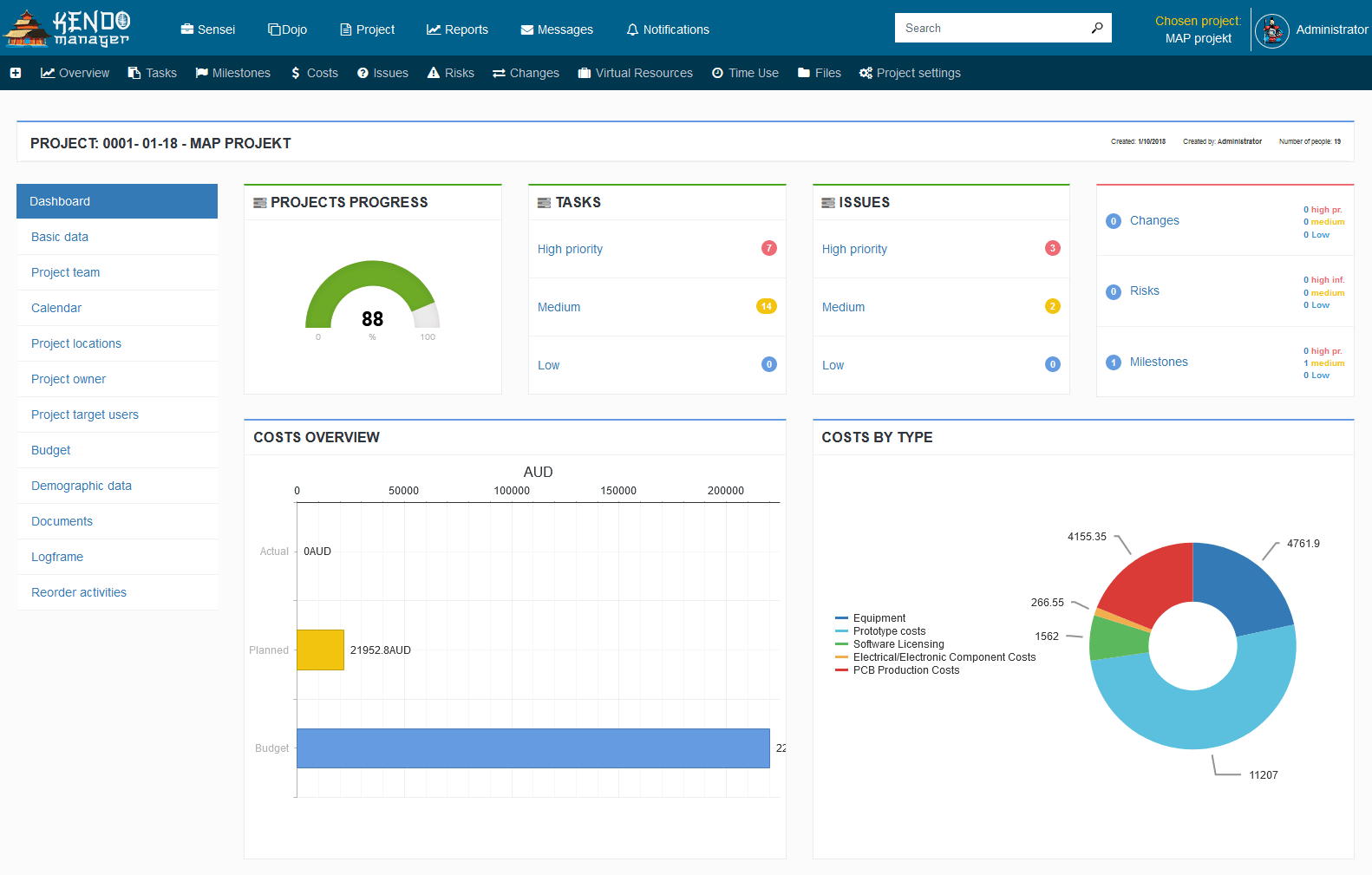Click the Files folder icon
Viewport: 1372px width, 875px height.
pyautogui.click(x=804, y=73)
